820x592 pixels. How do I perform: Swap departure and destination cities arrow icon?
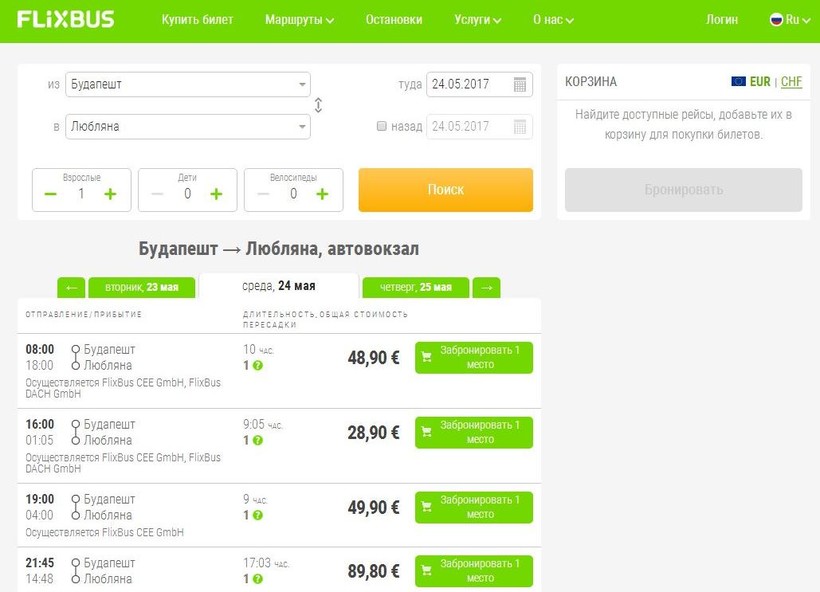click(318, 105)
